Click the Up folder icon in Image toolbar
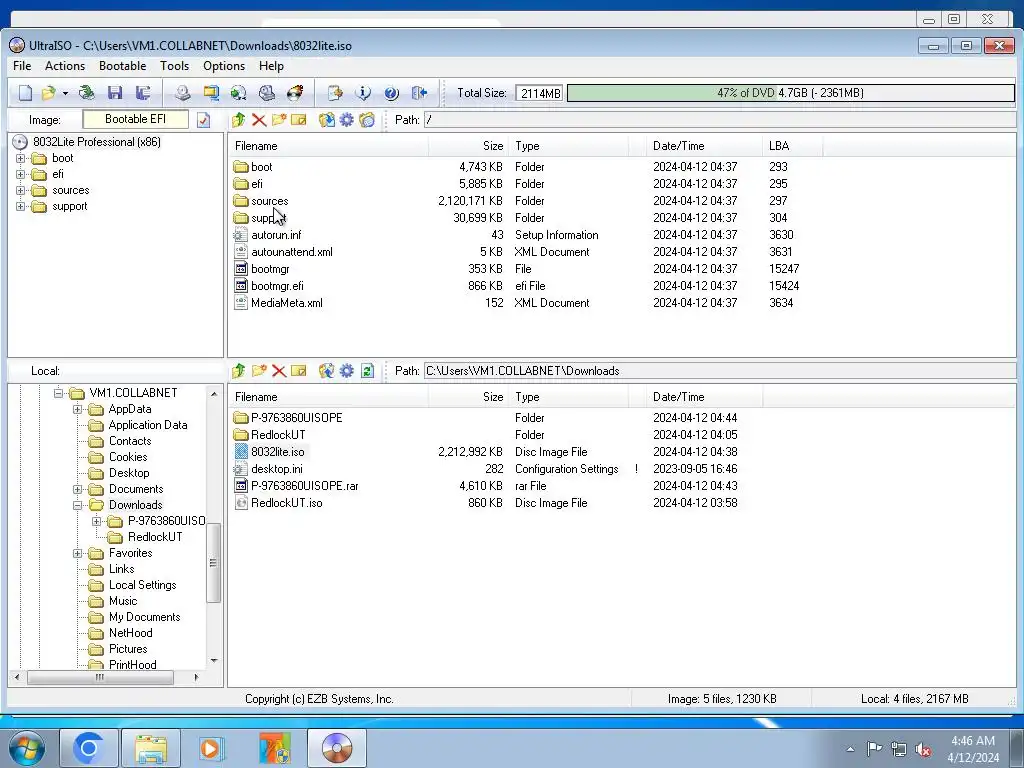 [238, 120]
